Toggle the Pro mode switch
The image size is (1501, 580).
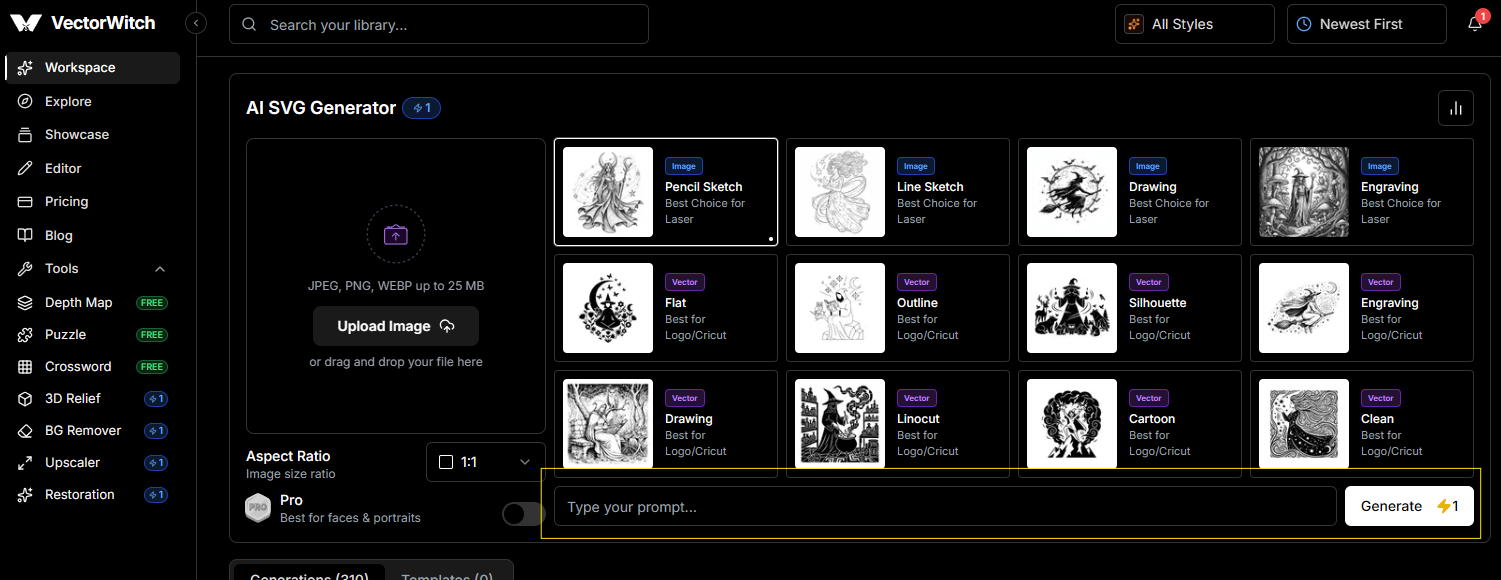click(524, 514)
